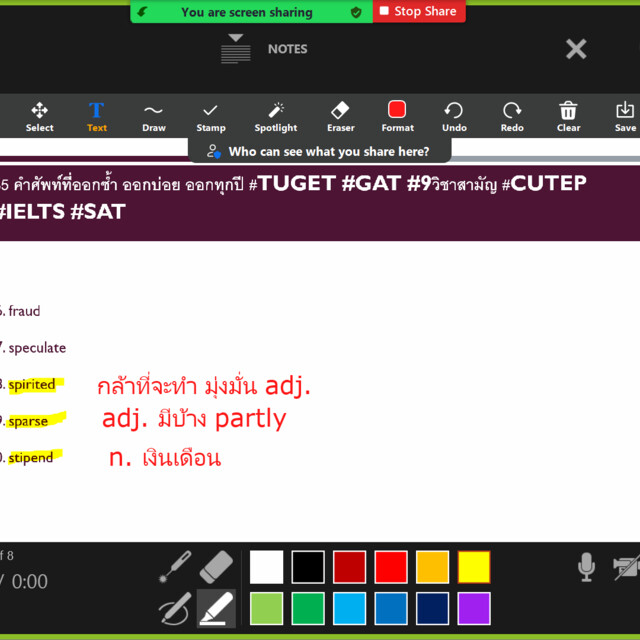
Task: Pick the white color swatch
Action: [267, 567]
